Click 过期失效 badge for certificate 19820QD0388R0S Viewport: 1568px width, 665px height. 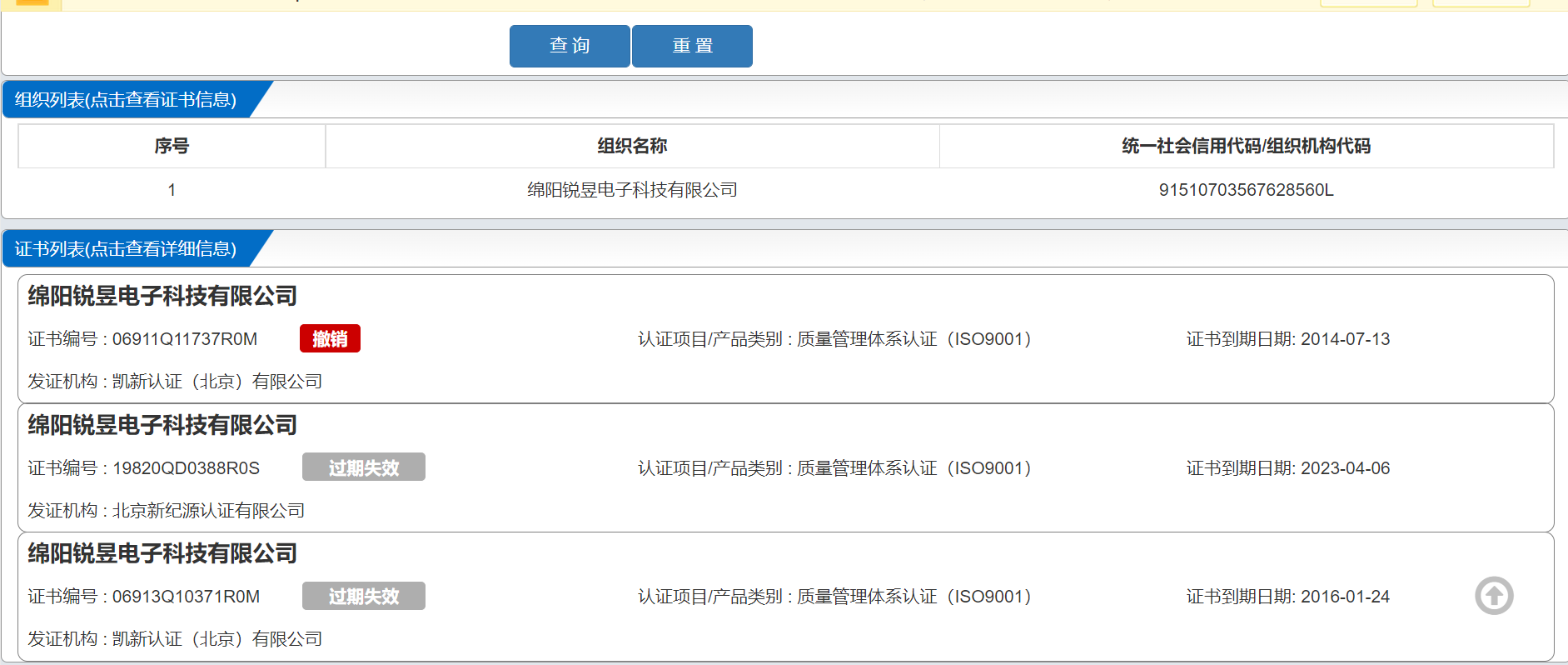pos(364,467)
